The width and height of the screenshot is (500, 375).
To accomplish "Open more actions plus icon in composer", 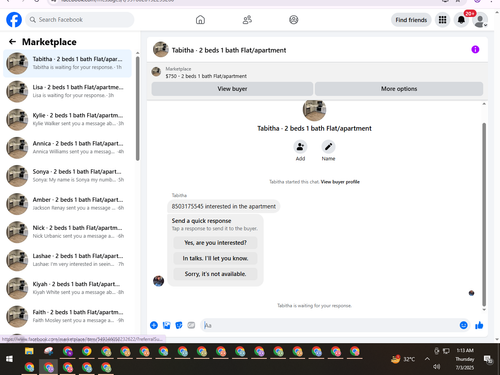I will tap(154, 325).
